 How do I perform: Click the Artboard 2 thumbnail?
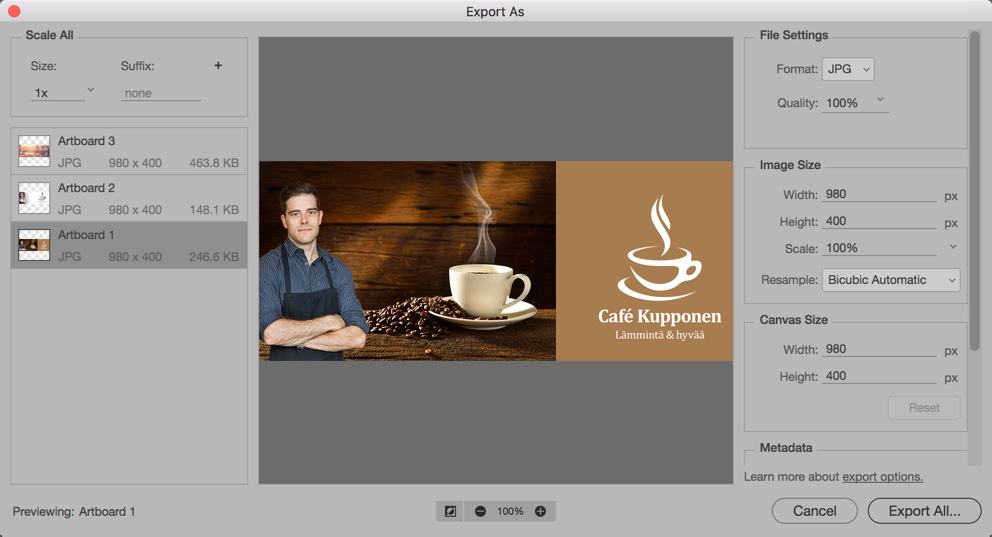point(34,198)
